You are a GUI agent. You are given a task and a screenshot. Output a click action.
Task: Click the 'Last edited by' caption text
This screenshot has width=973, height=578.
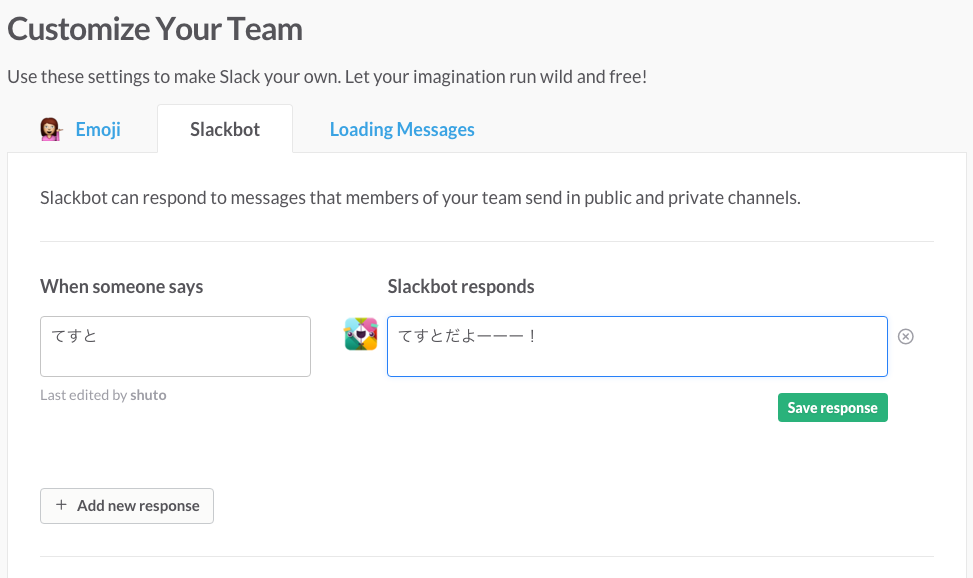pos(81,394)
